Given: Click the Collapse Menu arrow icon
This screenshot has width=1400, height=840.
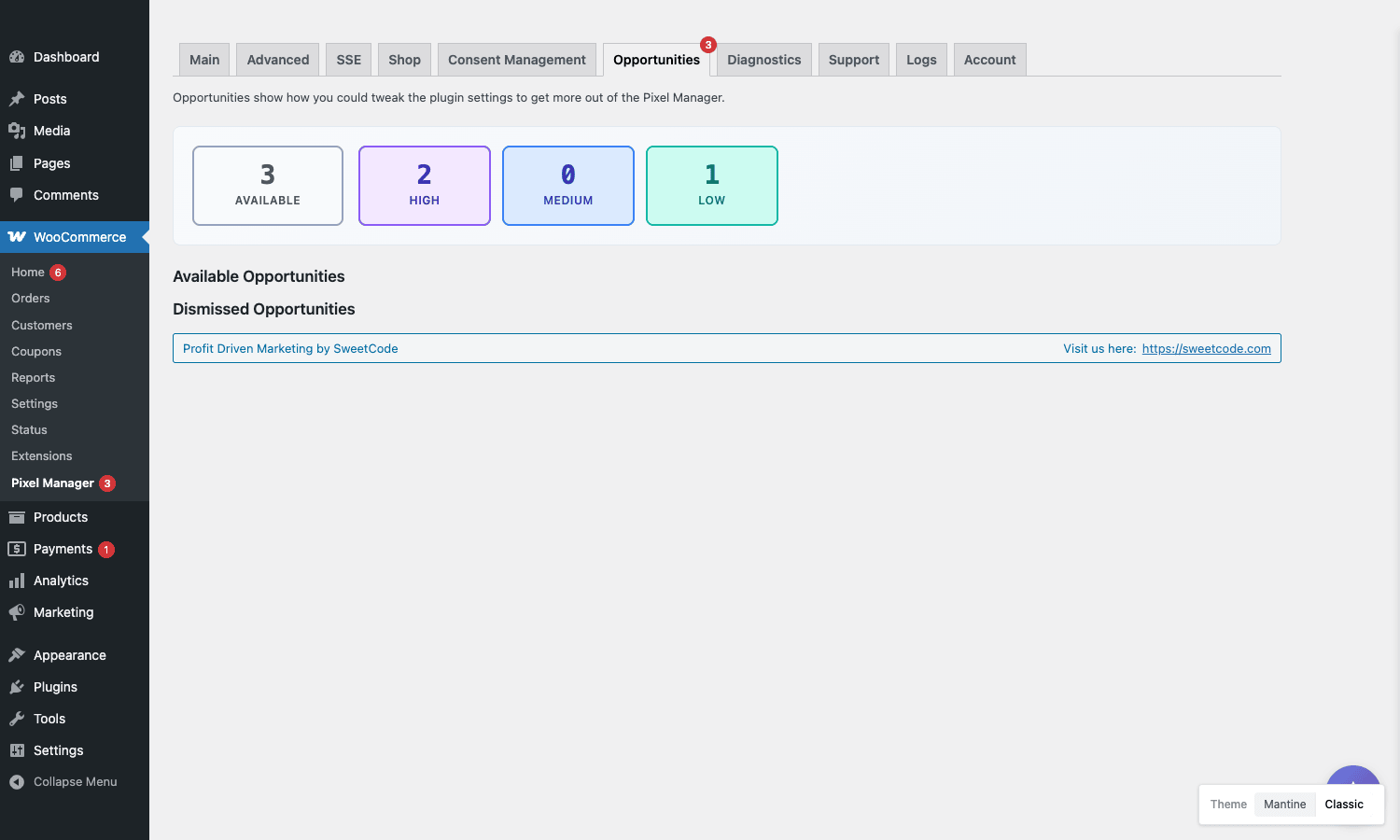Looking at the screenshot, I should pyautogui.click(x=17, y=782).
